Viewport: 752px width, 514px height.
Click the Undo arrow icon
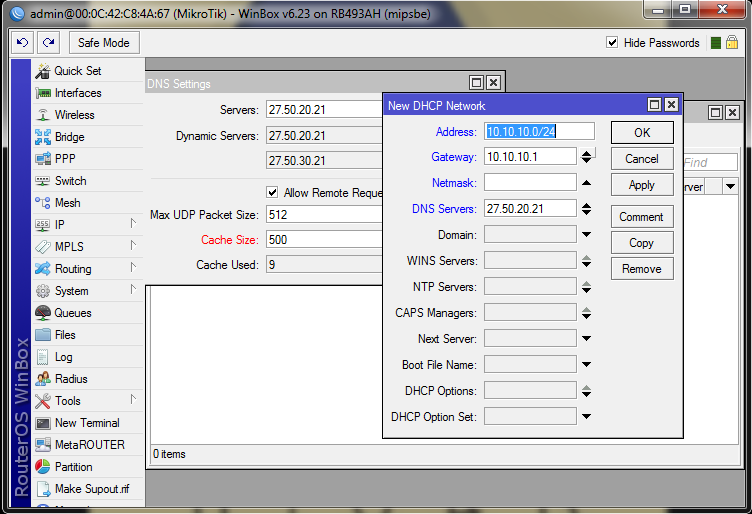pyautogui.click(x=22, y=43)
